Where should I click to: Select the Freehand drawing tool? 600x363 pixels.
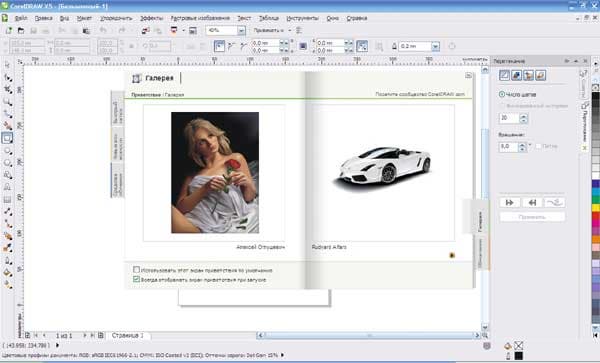click(7, 114)
